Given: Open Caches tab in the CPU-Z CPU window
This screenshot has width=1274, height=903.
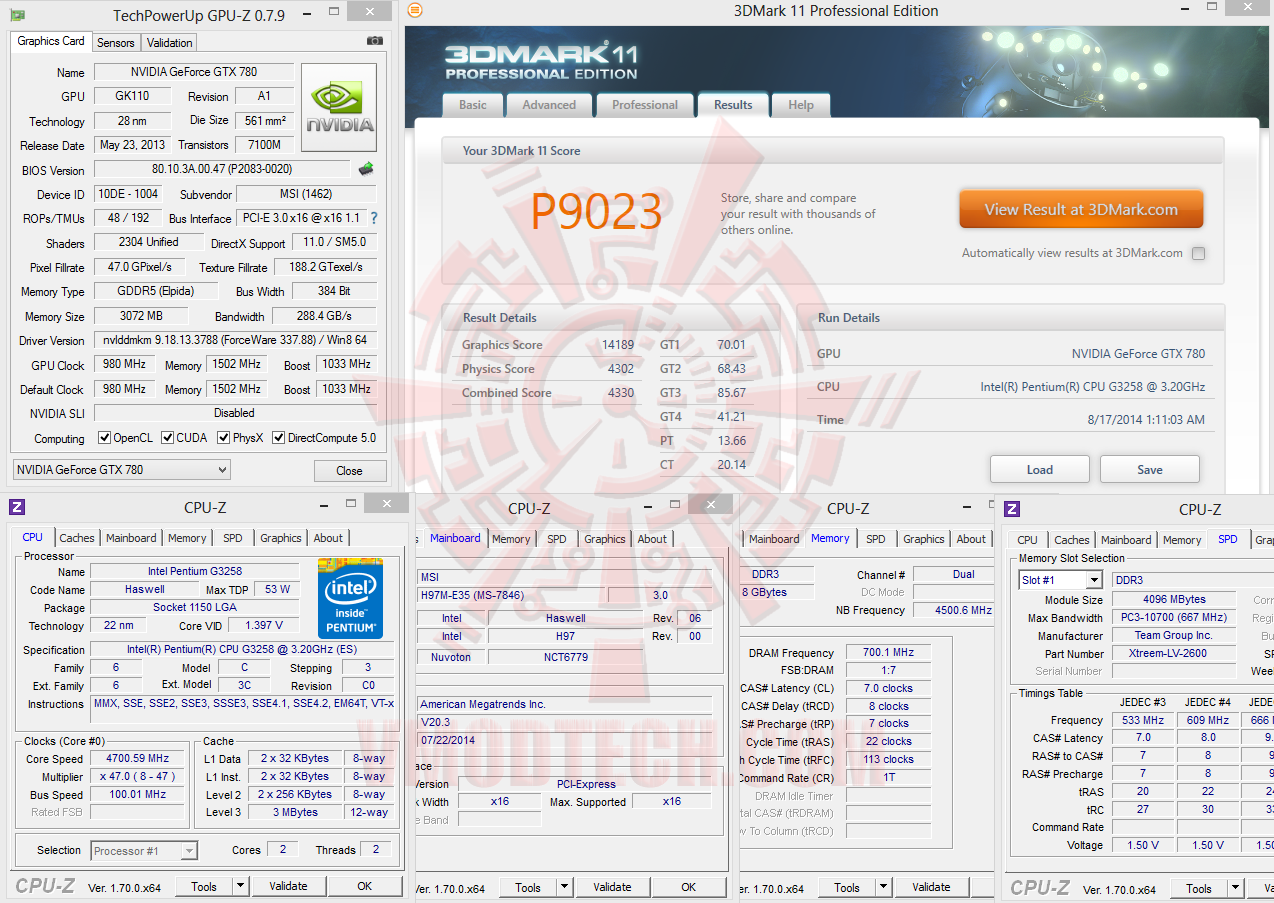Looking at the screenshot, I should pyautogui.click(x=77, y=538).
